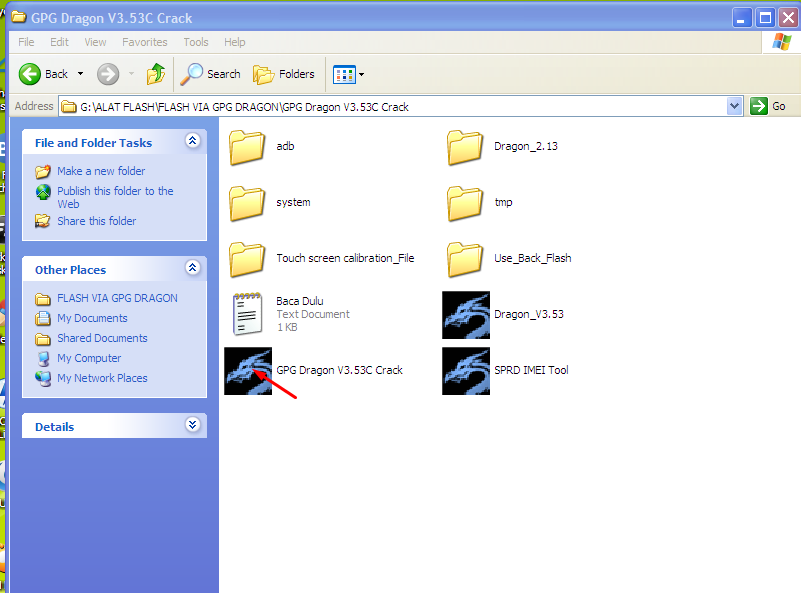This screenshot has height=593, width=801.
Task: Select the 'Use_Back_Flash' folder name
Action: [x=533, y=258]
